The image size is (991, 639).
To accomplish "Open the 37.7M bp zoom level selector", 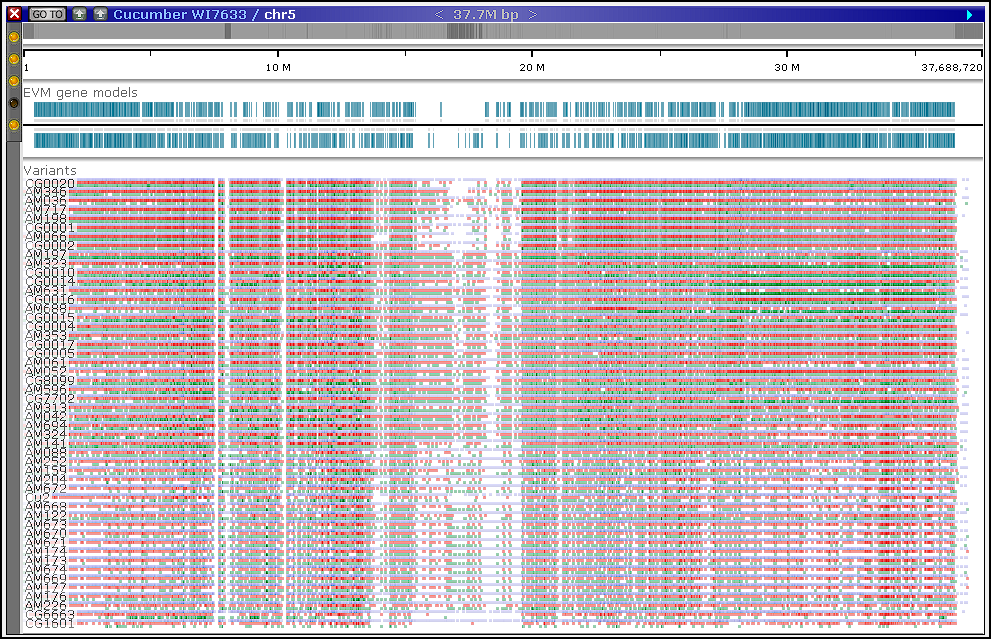I will 486,14.
